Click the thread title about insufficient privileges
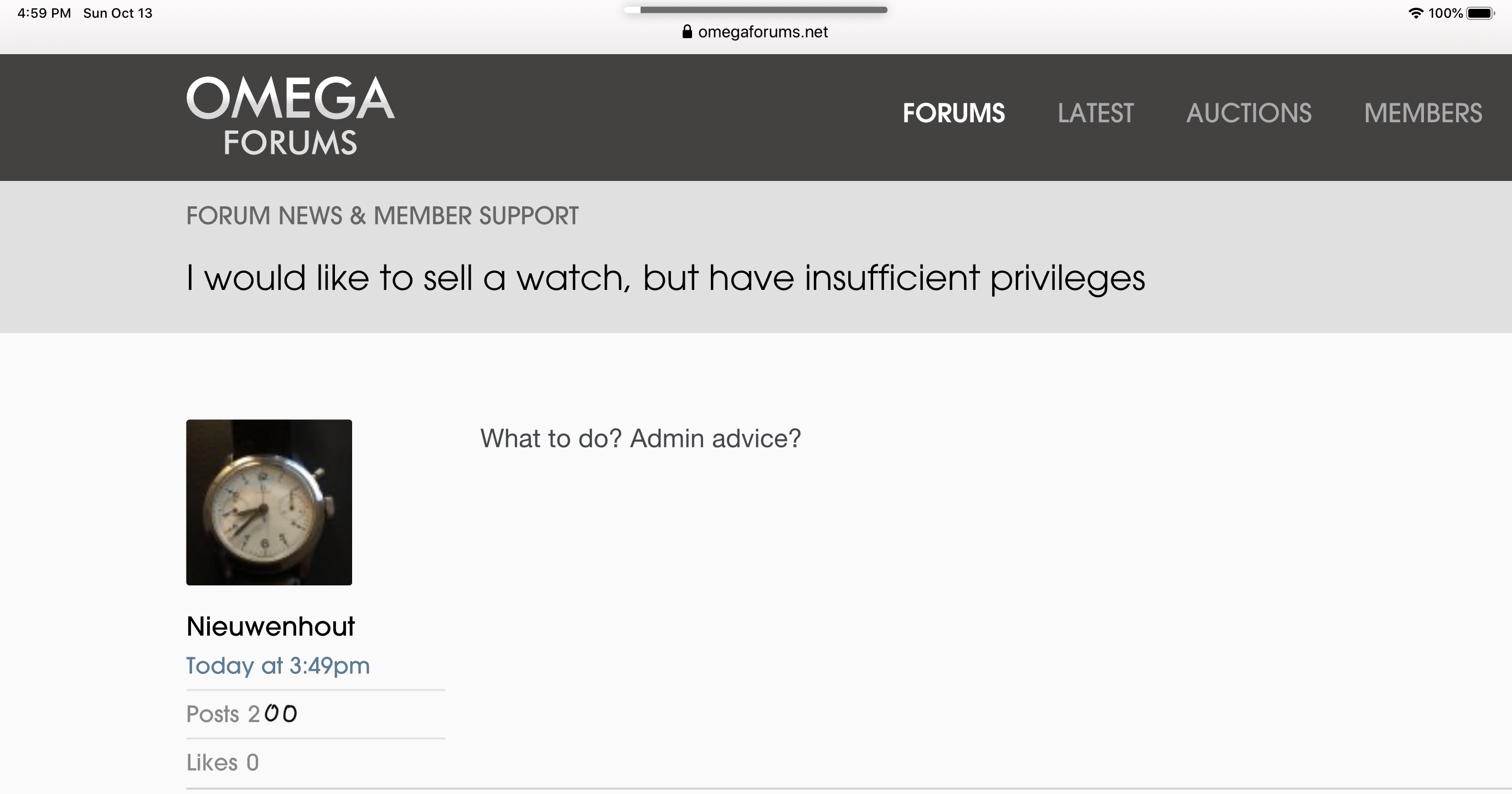The width and height of the screenshot is (1512, 794). coord(665,277)
